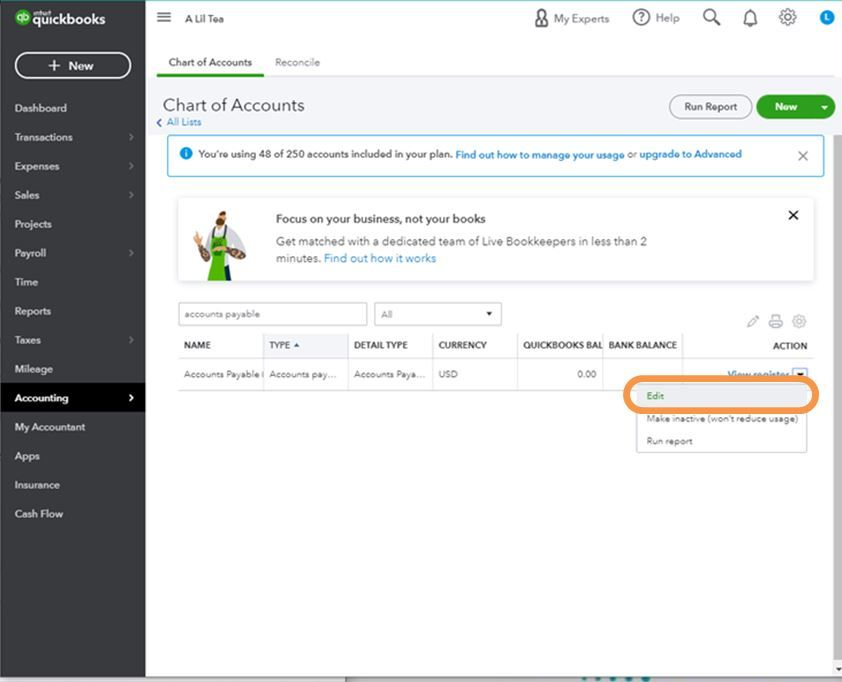Click the accounts payable search field
The image size is (842, 682).
272,314
